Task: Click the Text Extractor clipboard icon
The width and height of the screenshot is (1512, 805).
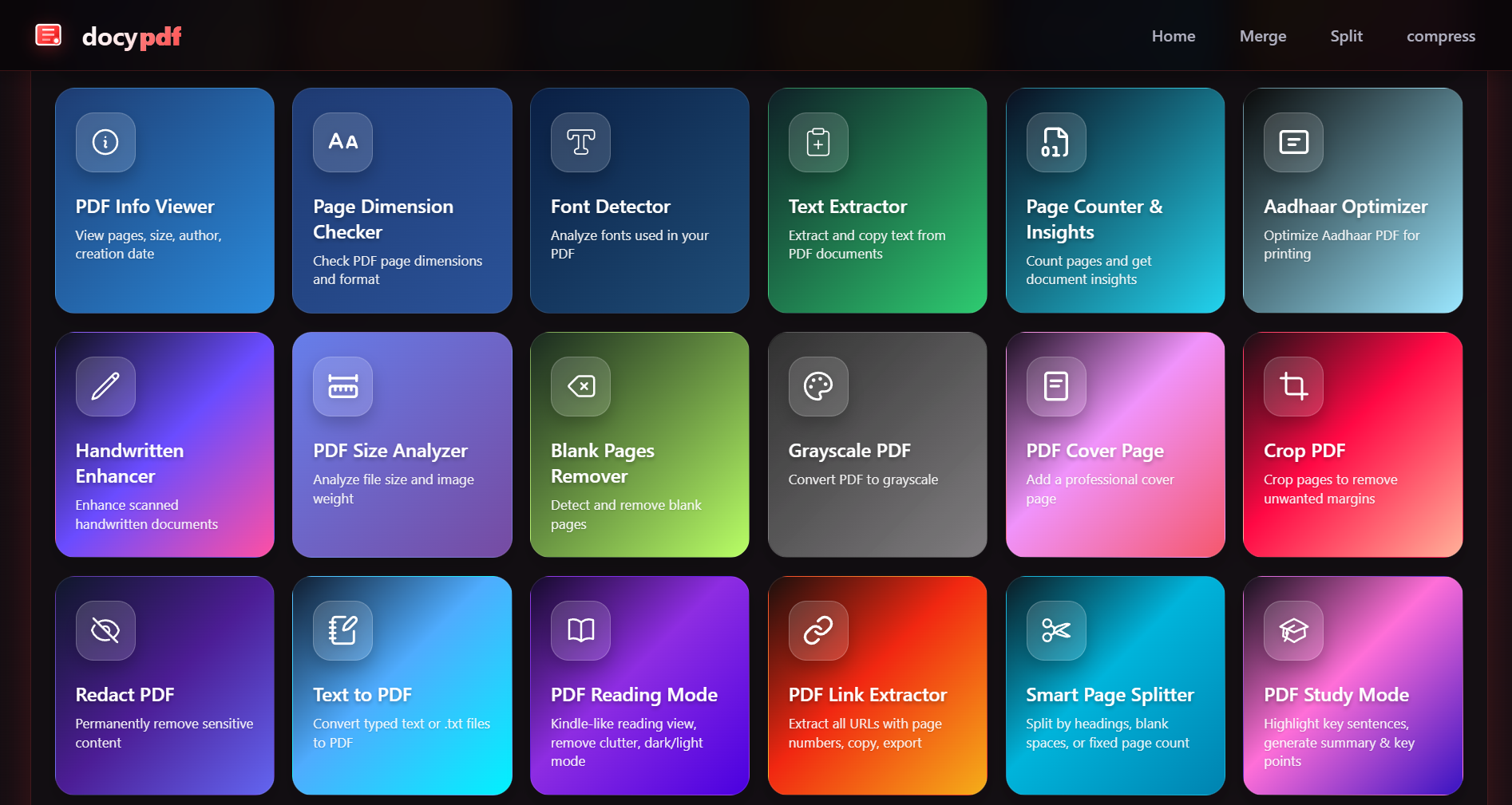Action: [817, 142]
